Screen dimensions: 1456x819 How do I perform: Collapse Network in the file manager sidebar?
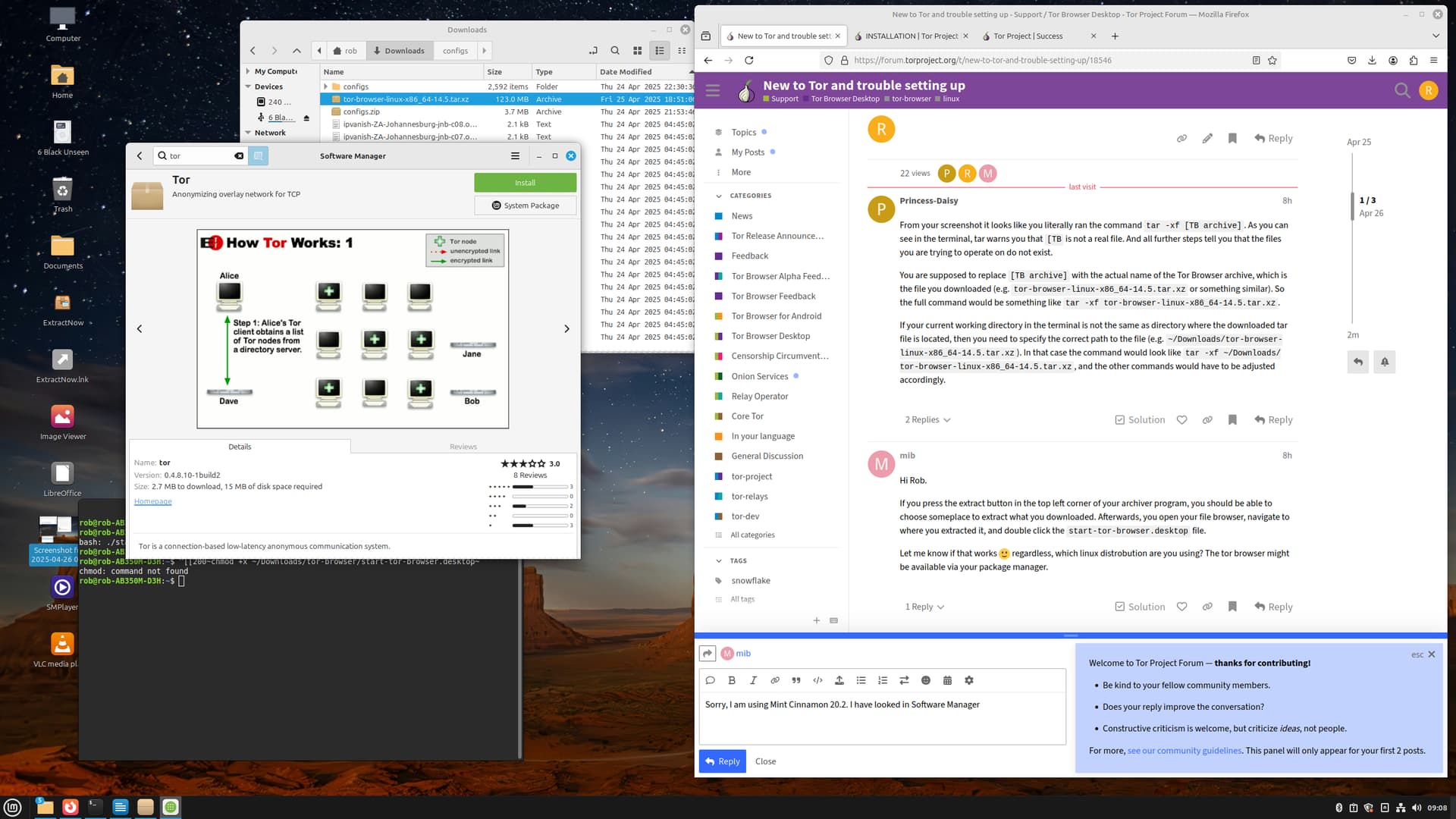click(x=248, y=133)
